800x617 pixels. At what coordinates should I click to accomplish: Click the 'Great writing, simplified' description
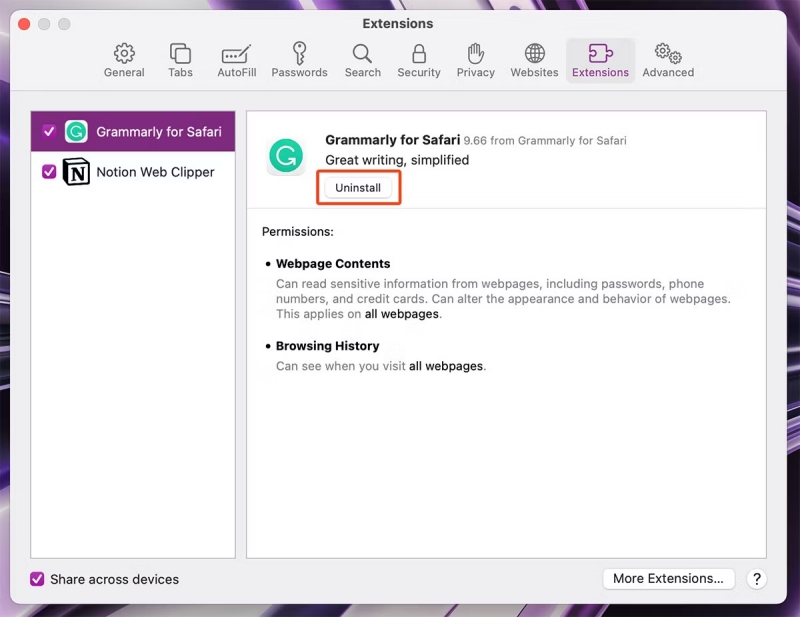(397, 160)
